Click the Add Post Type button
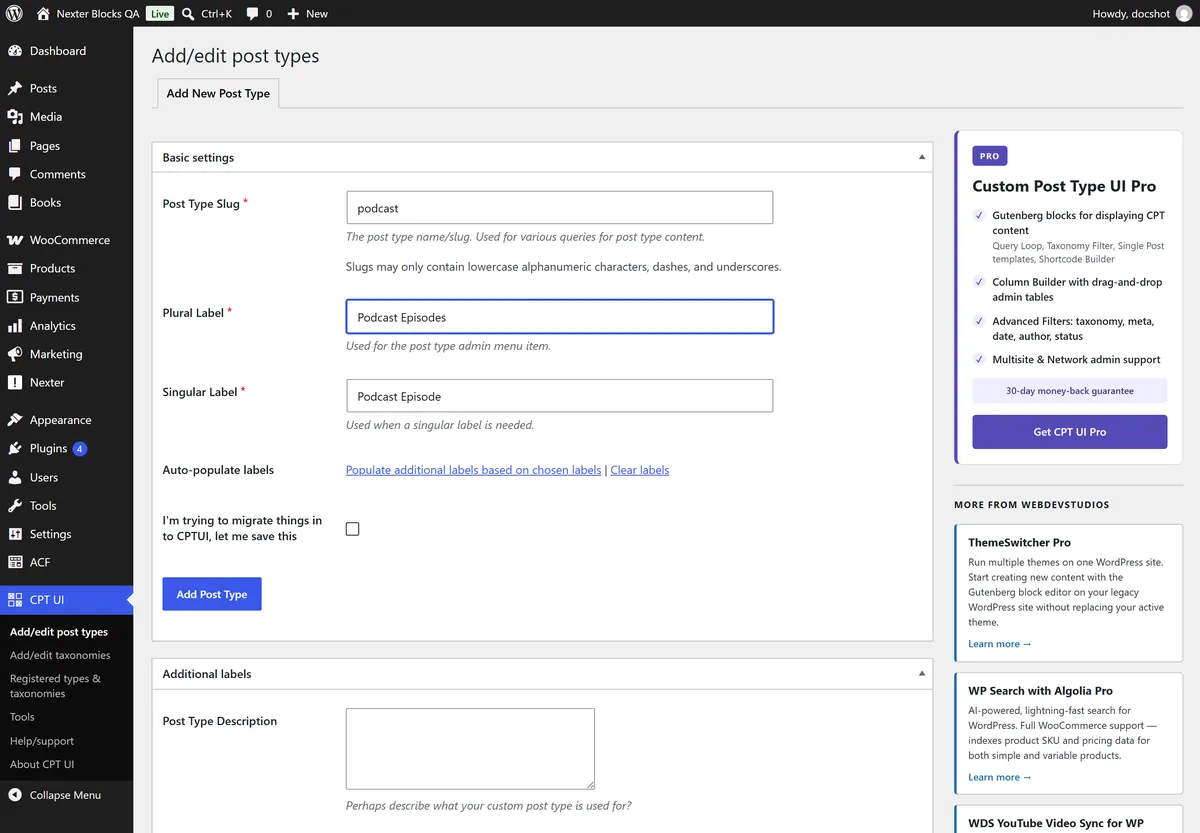Viewport: 1200px width, 833px height. pyautogui.click(x=212, y=594)
